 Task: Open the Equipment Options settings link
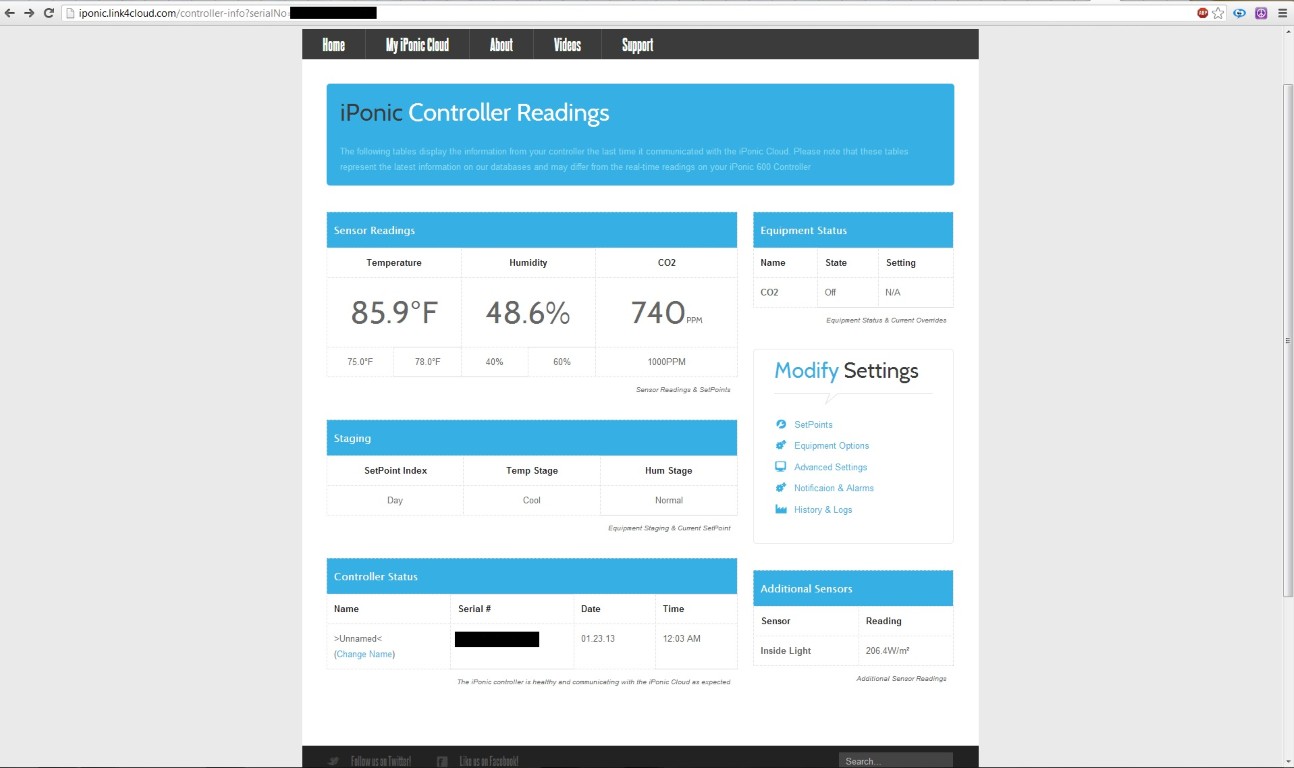(831, 446)
